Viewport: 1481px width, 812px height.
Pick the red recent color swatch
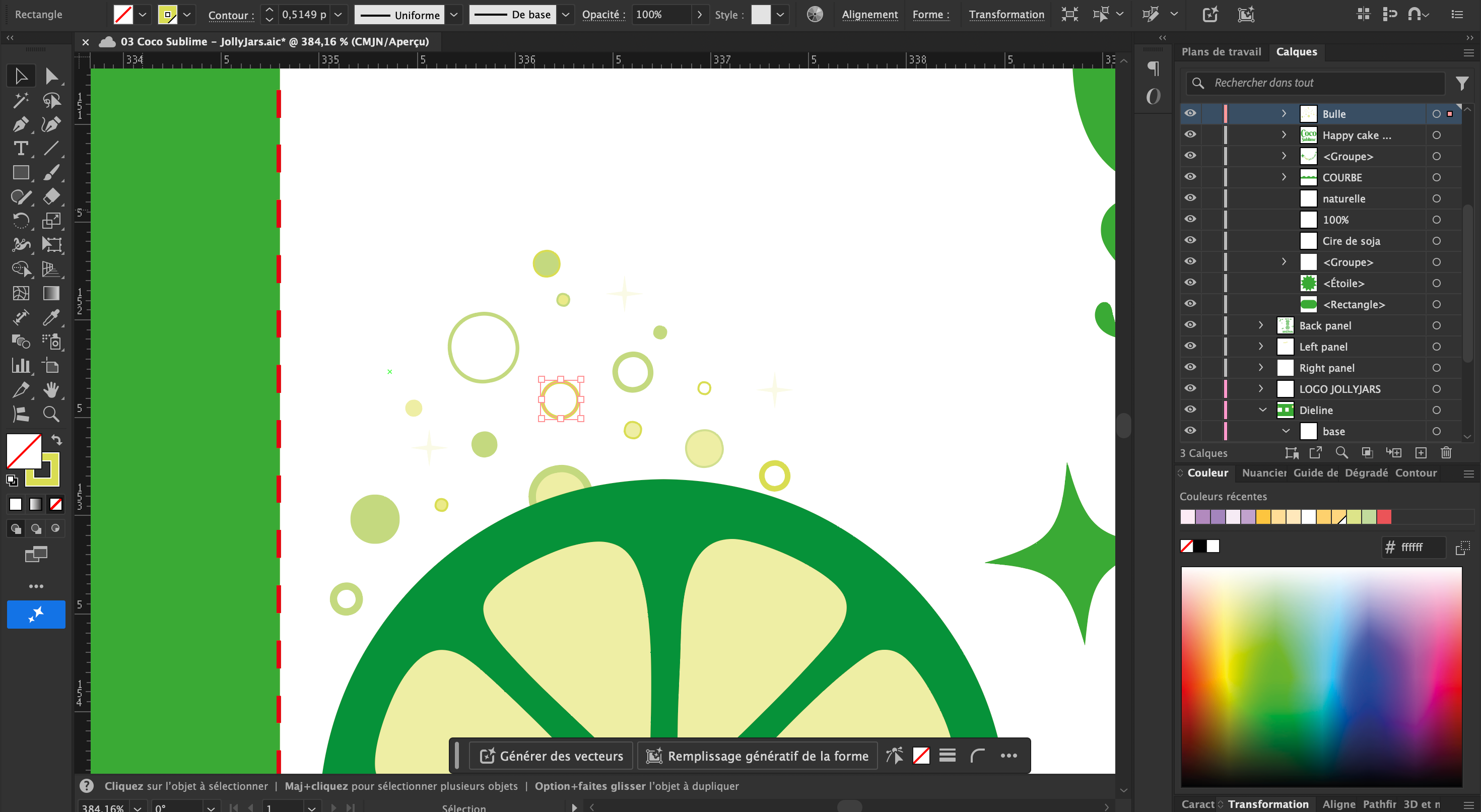pos(1384,517)
